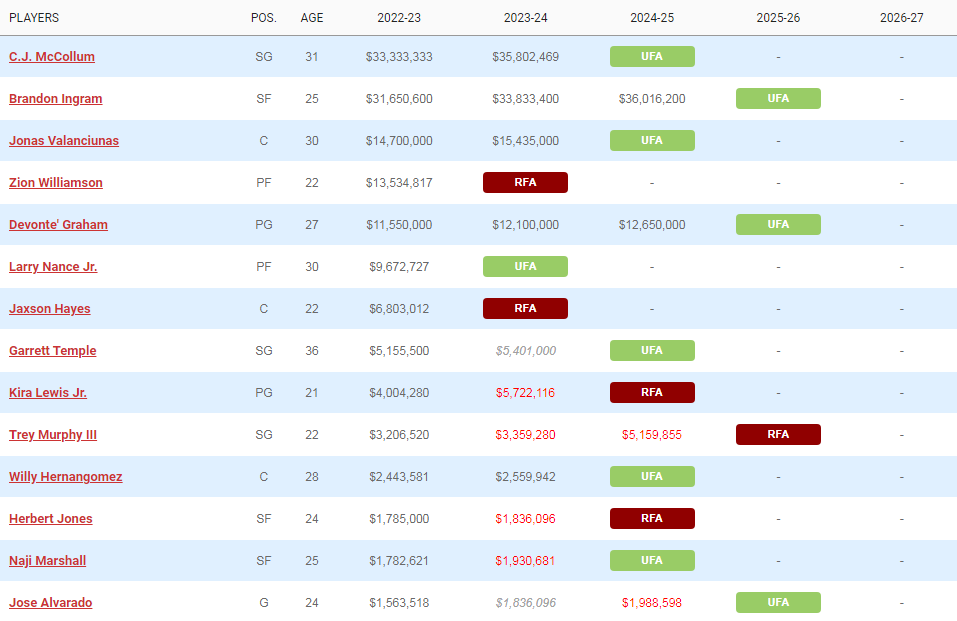Click Willy Hernangomez's UFA badge

point(652,477)
